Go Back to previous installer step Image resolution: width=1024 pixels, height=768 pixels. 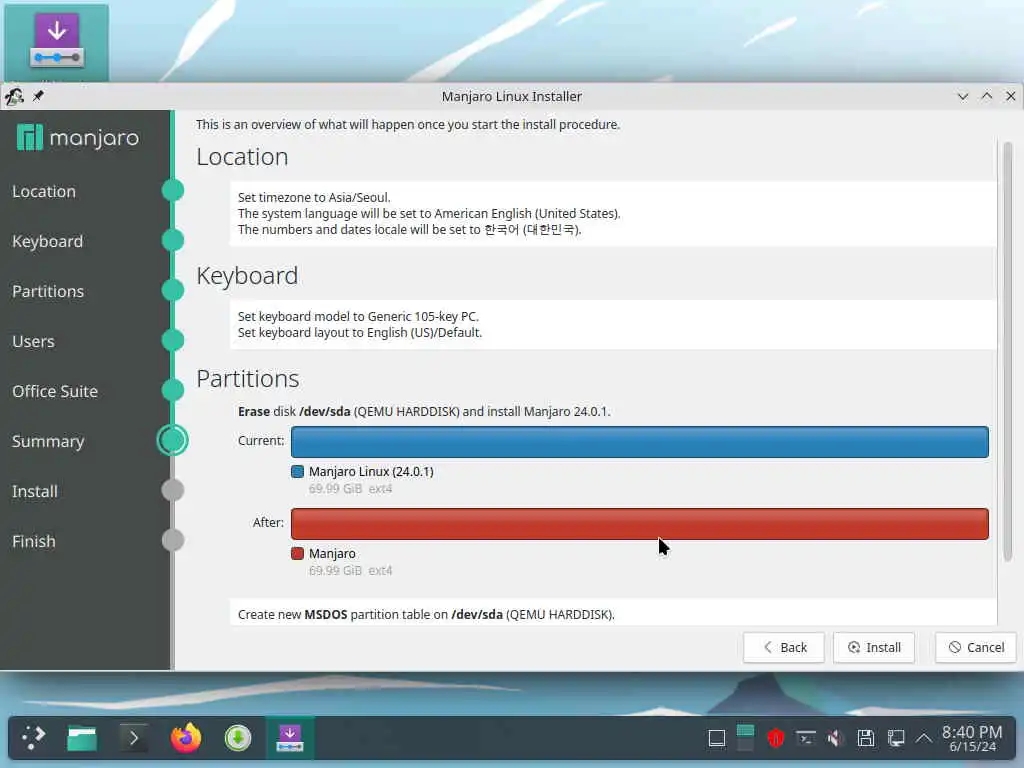click(784, 647)
